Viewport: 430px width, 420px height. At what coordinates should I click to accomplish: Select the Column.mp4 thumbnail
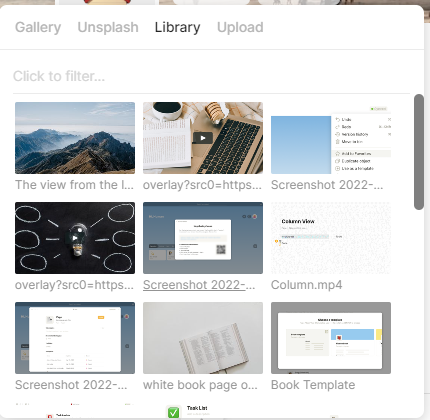click(x=331, y=238)
